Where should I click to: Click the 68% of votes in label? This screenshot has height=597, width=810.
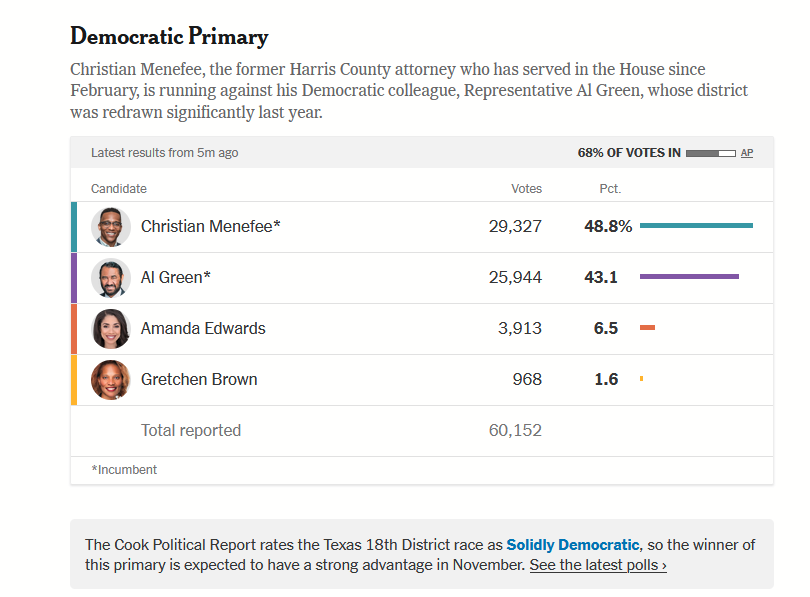[x=629, y=153]
